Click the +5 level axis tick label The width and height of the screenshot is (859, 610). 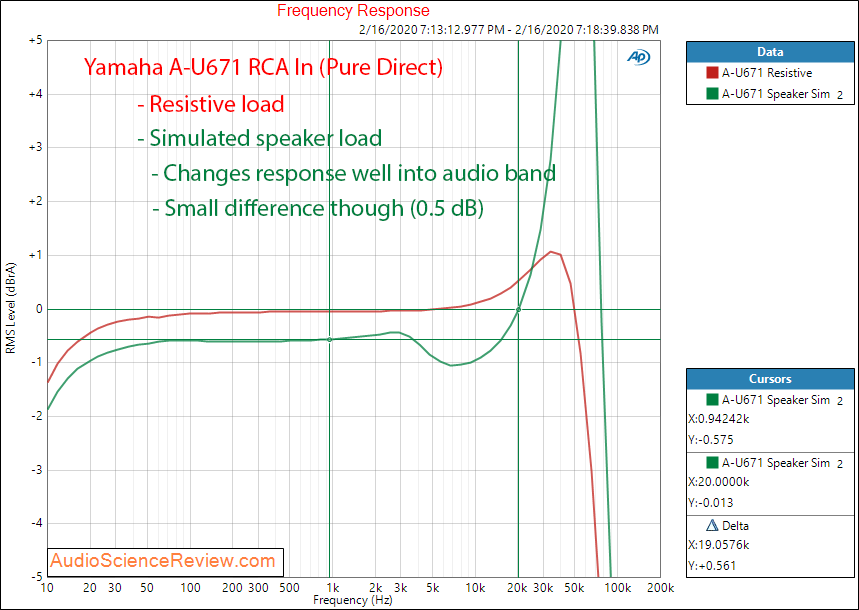(35, 41)
